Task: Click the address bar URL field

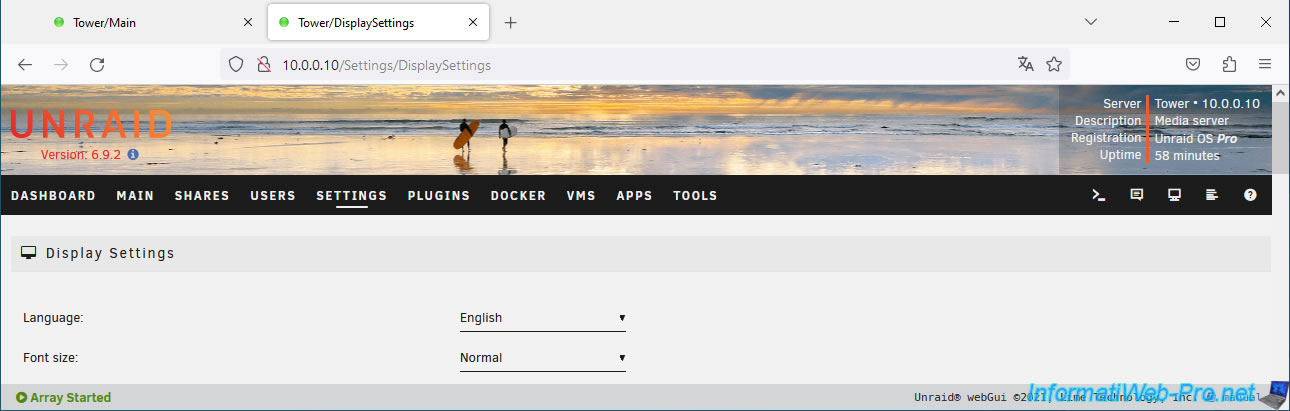Action: tap(640, 64)
